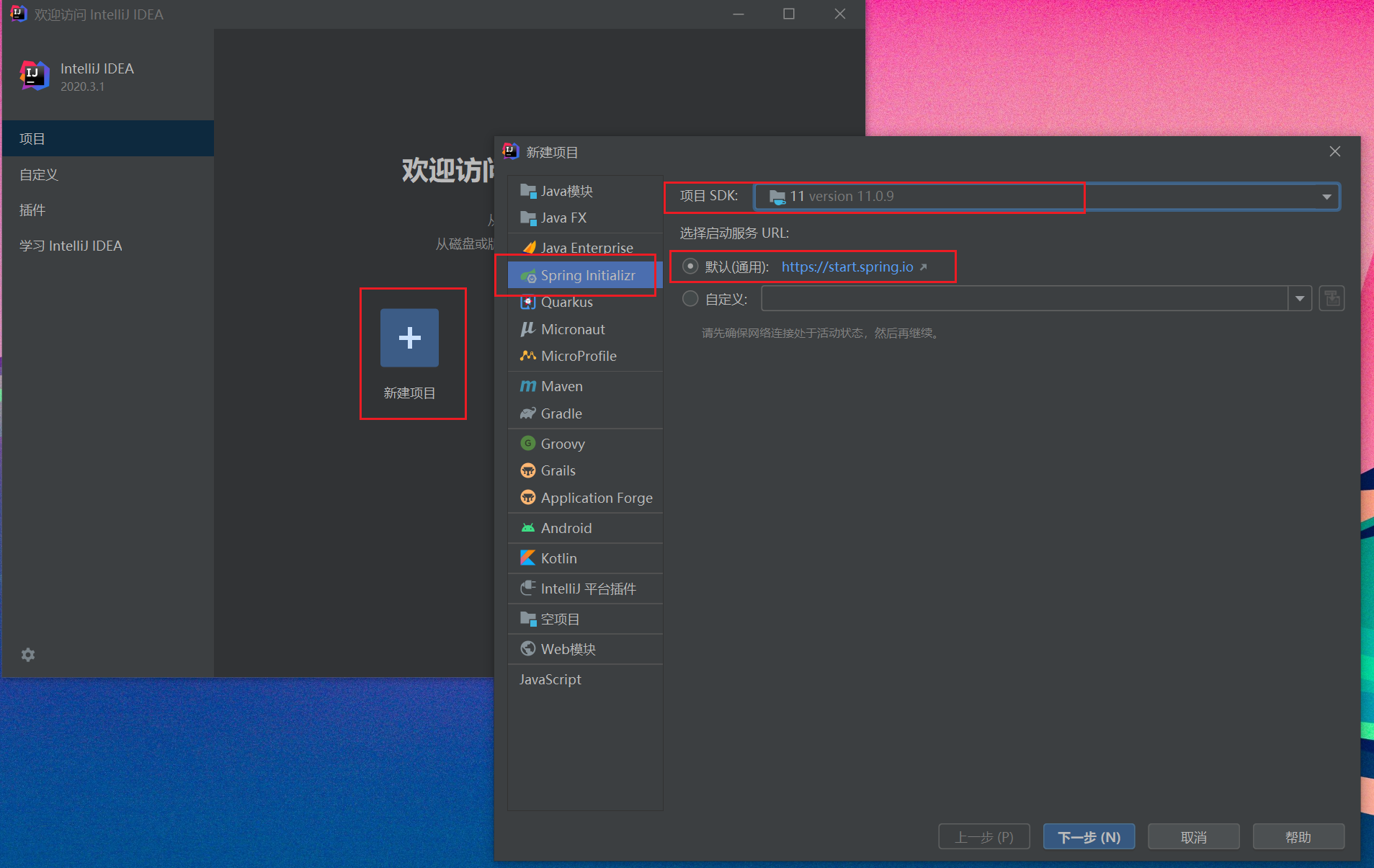This screenshot has height=868, width=1374.
Task: Click the Kotlin K icon
Action: 528,558
